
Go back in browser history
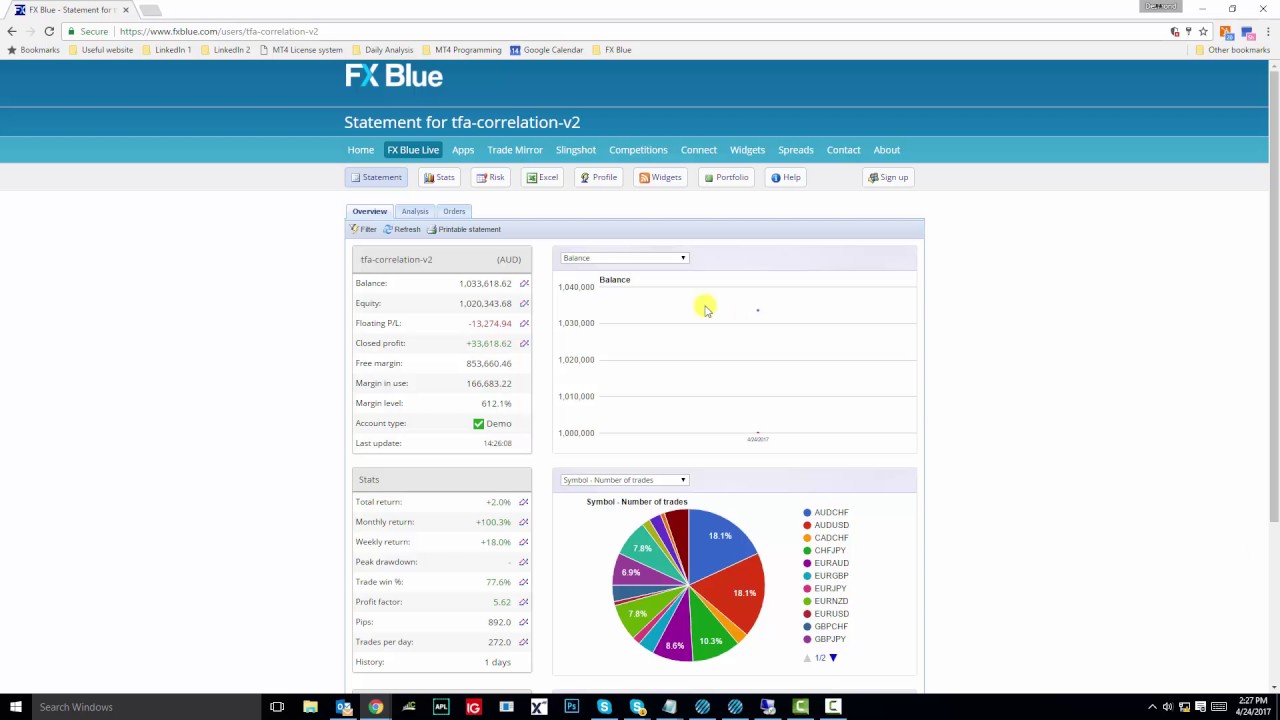[12, 31]
